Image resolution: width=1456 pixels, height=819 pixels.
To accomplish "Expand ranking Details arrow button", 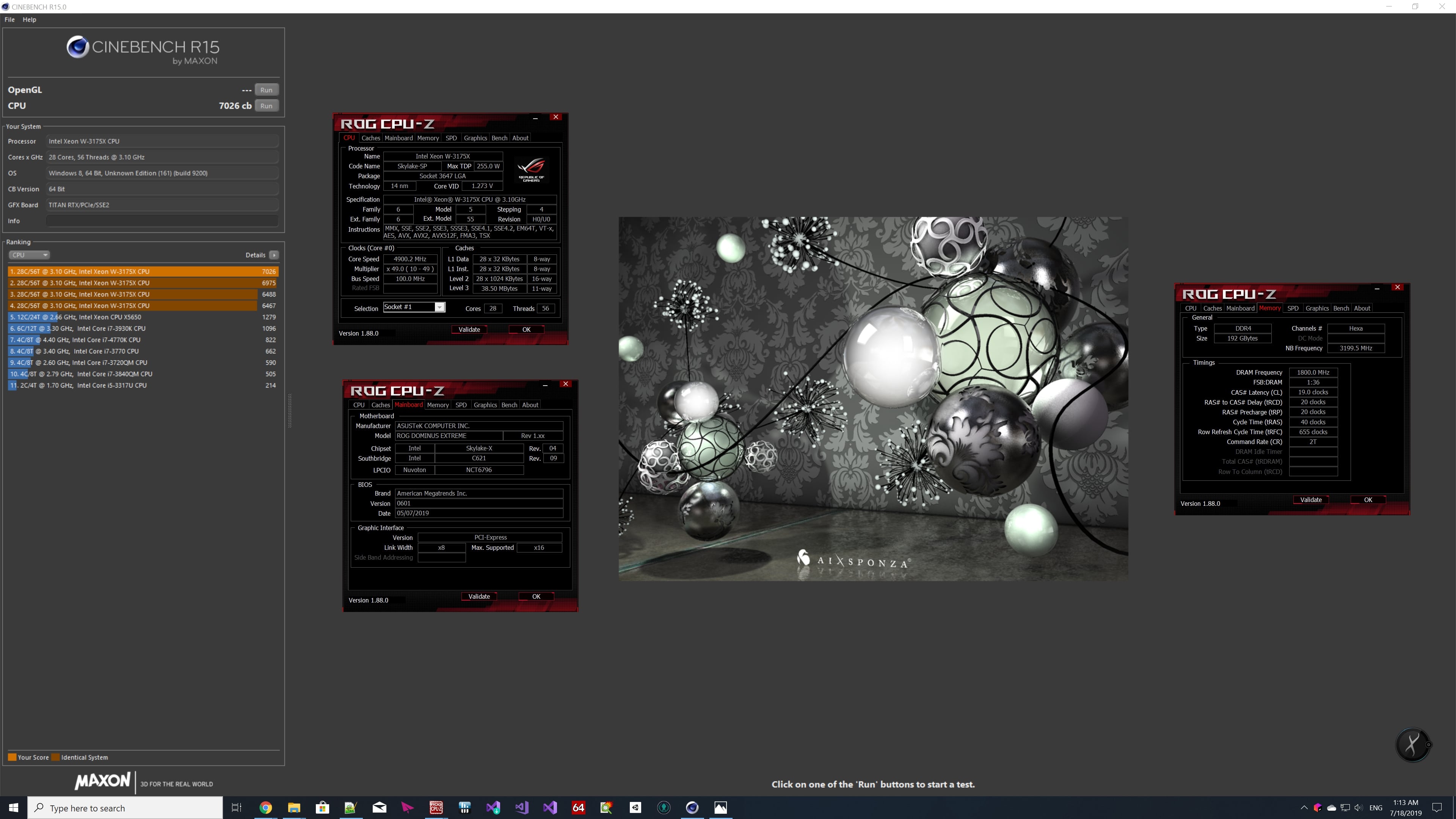I will pyautogui.click(x=274, y=255).
